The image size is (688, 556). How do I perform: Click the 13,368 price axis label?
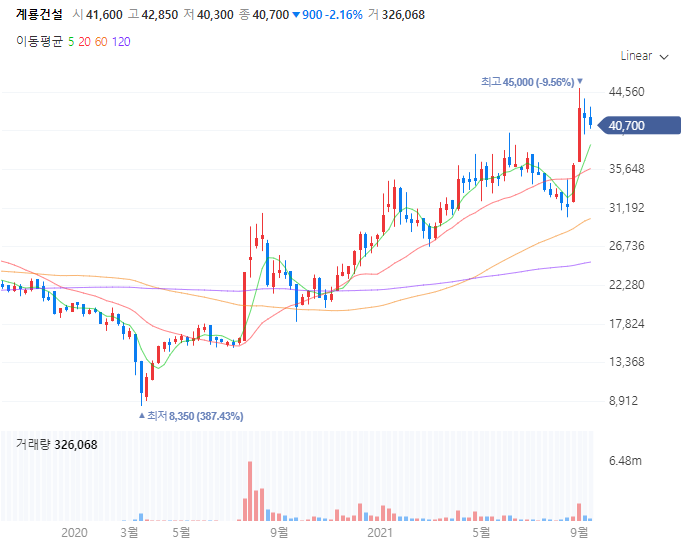(627, 362)
